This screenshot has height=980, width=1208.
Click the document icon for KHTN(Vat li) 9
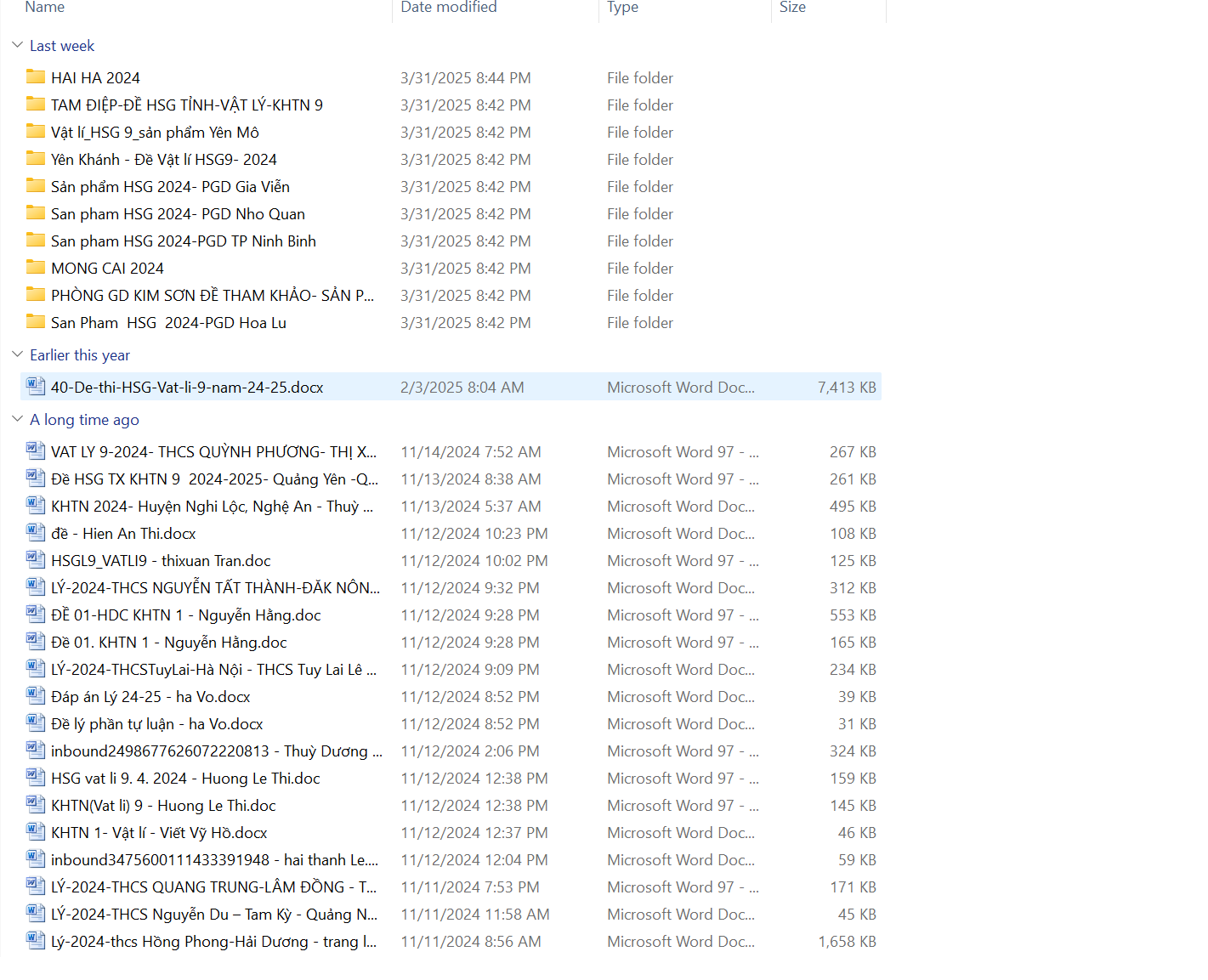36,805
